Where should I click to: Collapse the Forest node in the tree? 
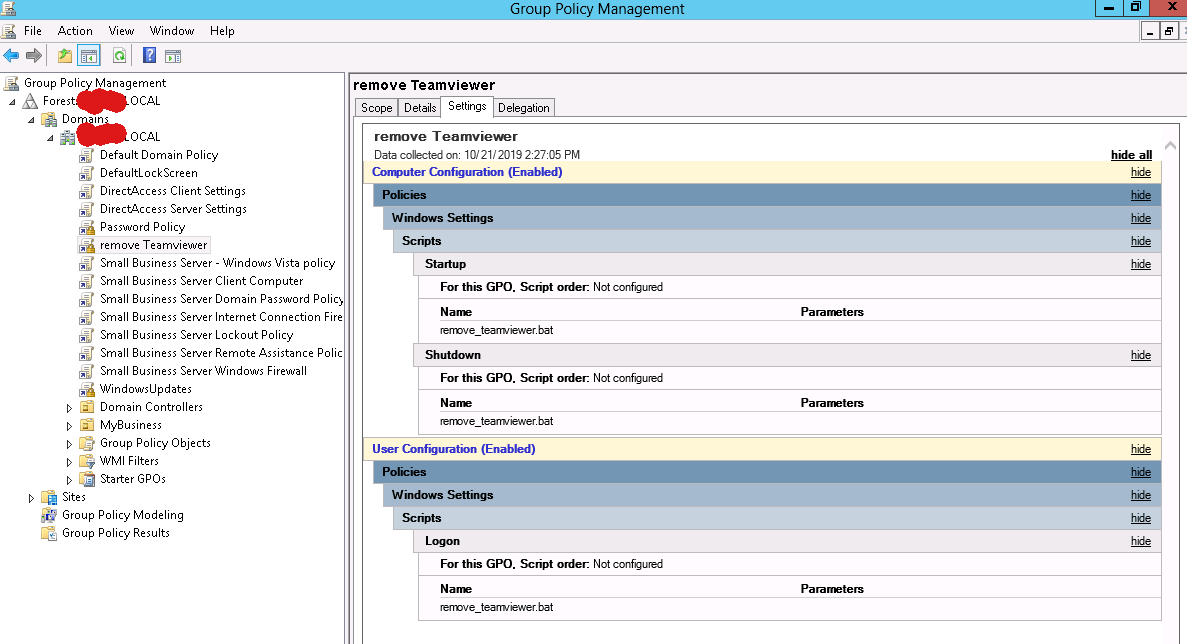[x=12, y=101]
